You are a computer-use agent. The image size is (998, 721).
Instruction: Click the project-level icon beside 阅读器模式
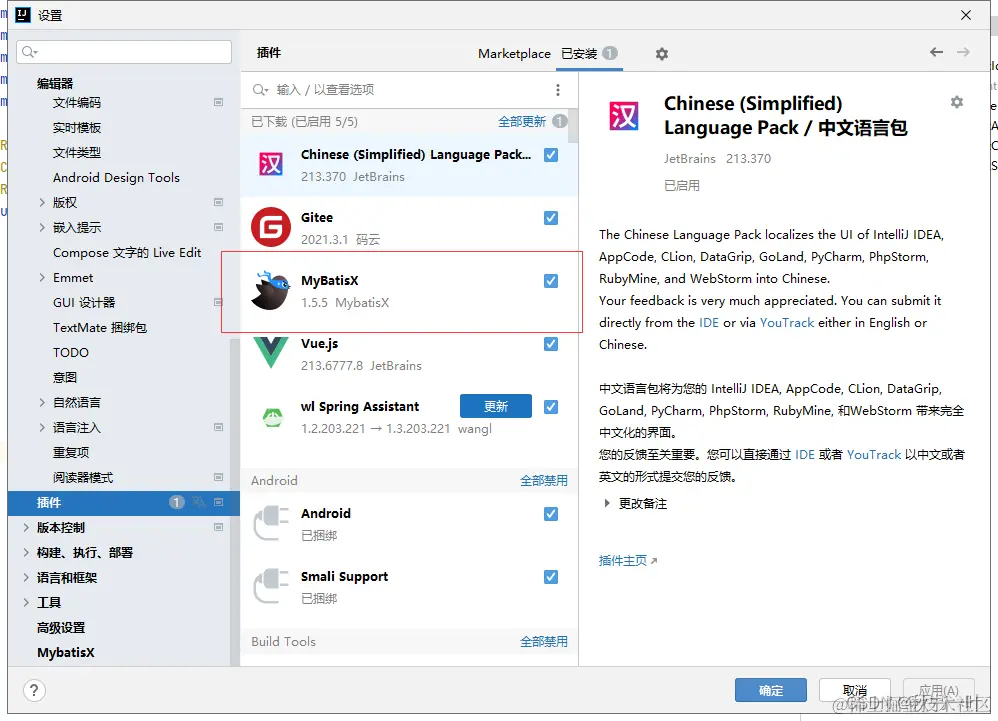[x=218, y=477]
